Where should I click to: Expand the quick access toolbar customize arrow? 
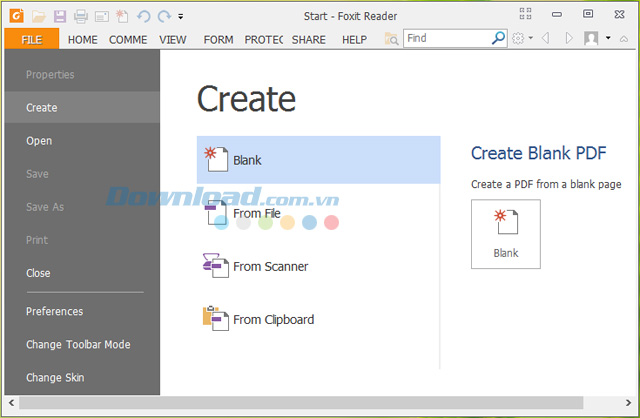pyautogui.click(x=180, y=17)
